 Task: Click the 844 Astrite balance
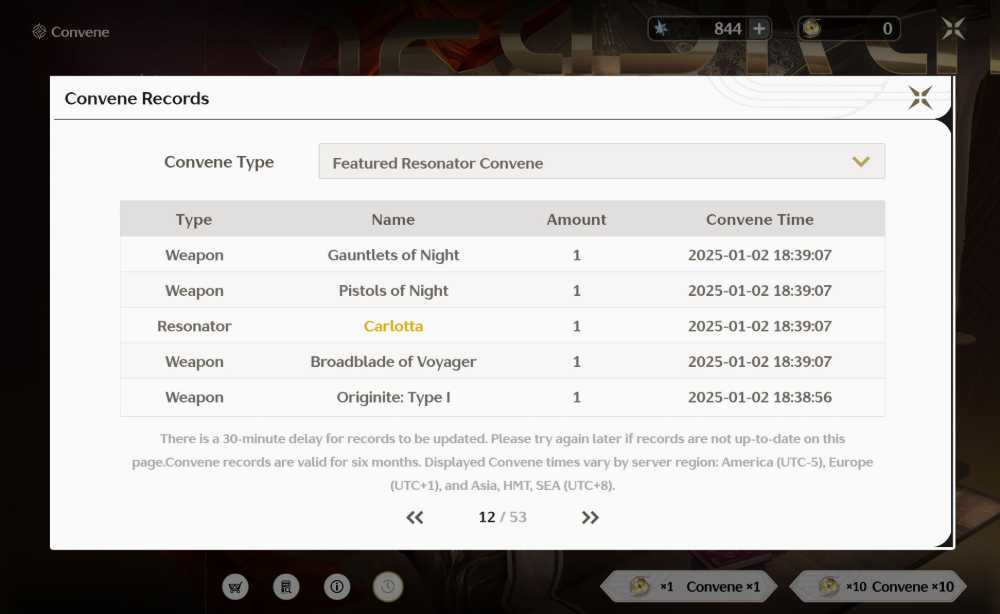coord(728,29)
